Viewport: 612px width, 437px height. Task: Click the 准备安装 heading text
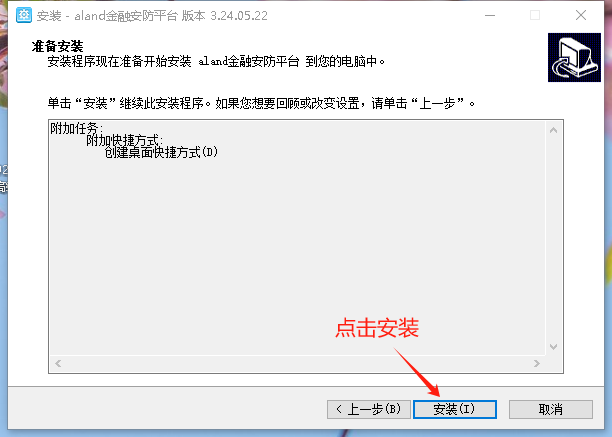(x=57, y=46)
